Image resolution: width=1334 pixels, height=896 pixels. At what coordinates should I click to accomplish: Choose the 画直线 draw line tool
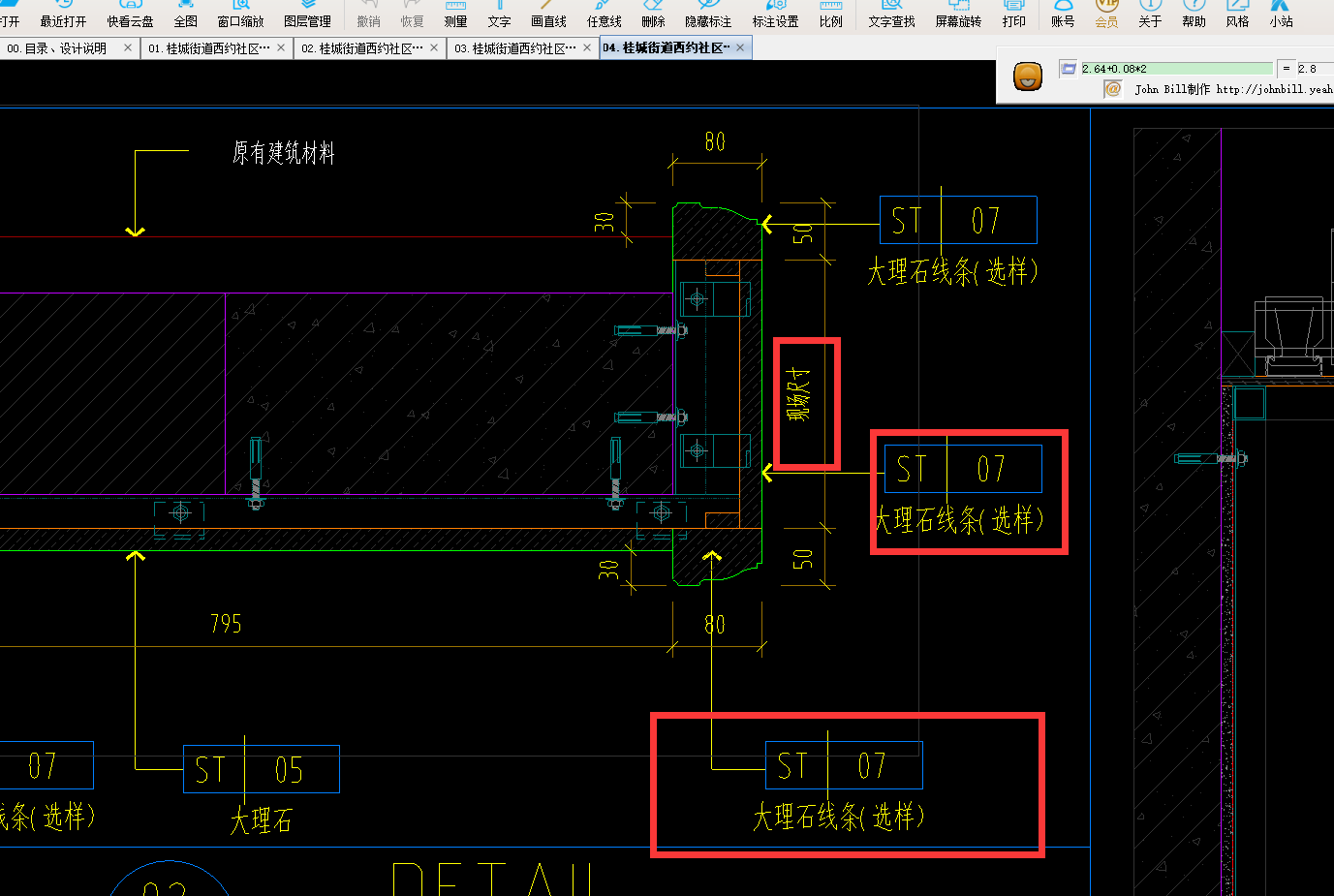[x=548, y=15]
